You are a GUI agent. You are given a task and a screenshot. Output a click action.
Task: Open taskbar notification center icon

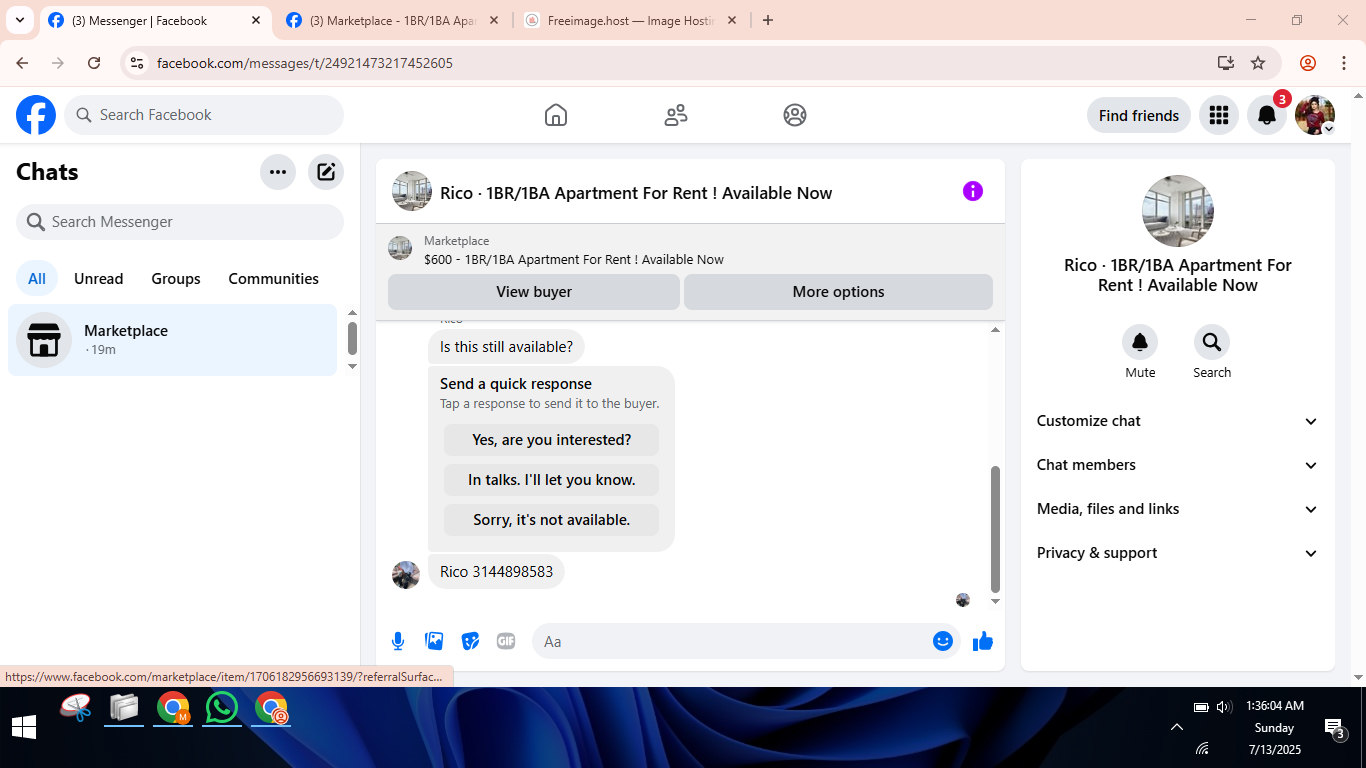pos(1334,728)
